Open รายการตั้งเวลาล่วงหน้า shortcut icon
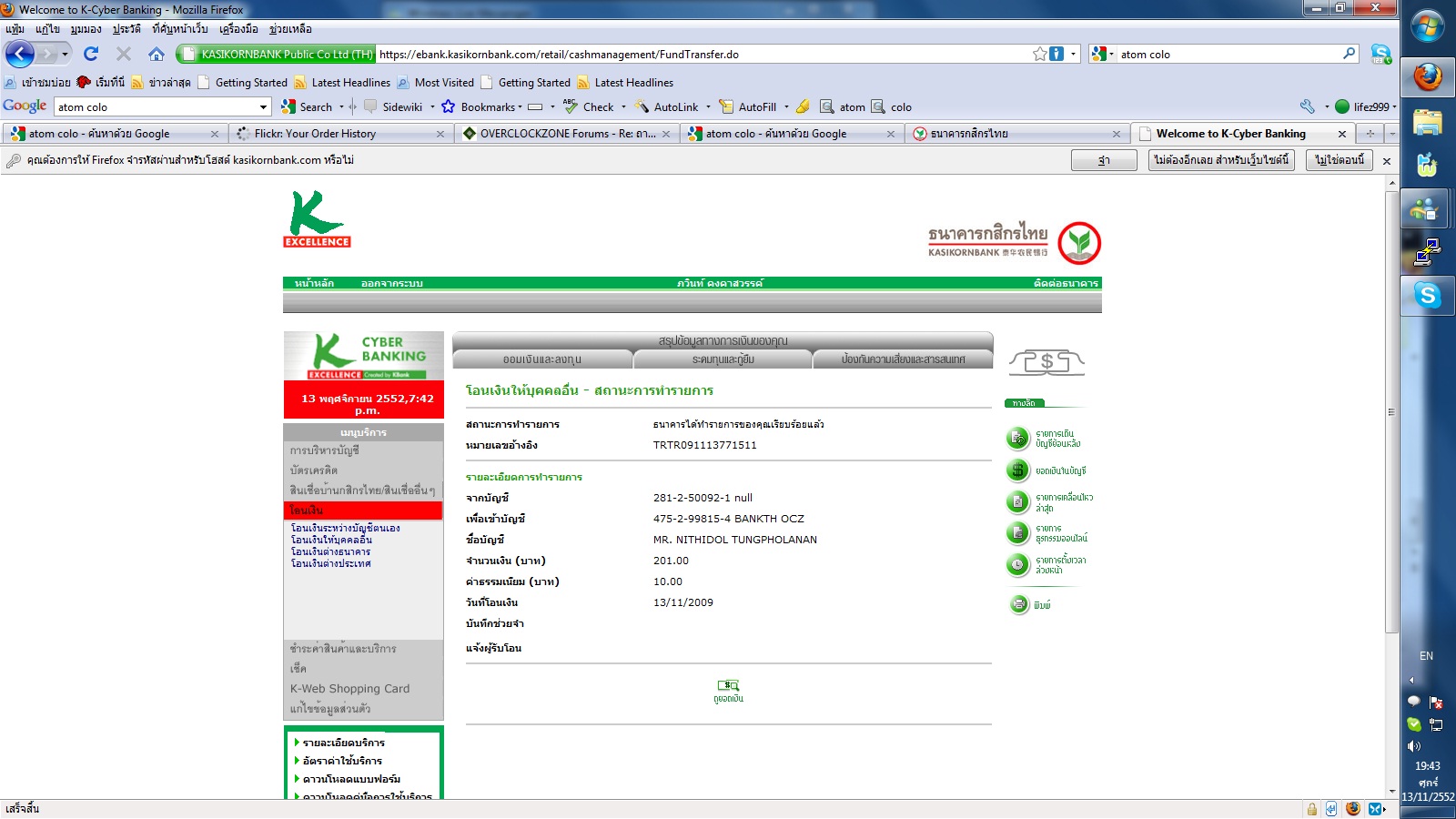 pyautogui.click(x=1017, y=564)
